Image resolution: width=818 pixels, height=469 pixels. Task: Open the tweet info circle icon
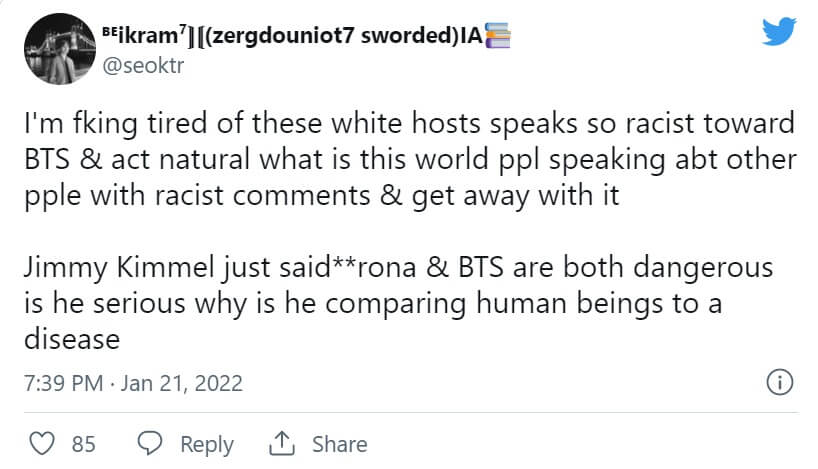coord(779,382)
